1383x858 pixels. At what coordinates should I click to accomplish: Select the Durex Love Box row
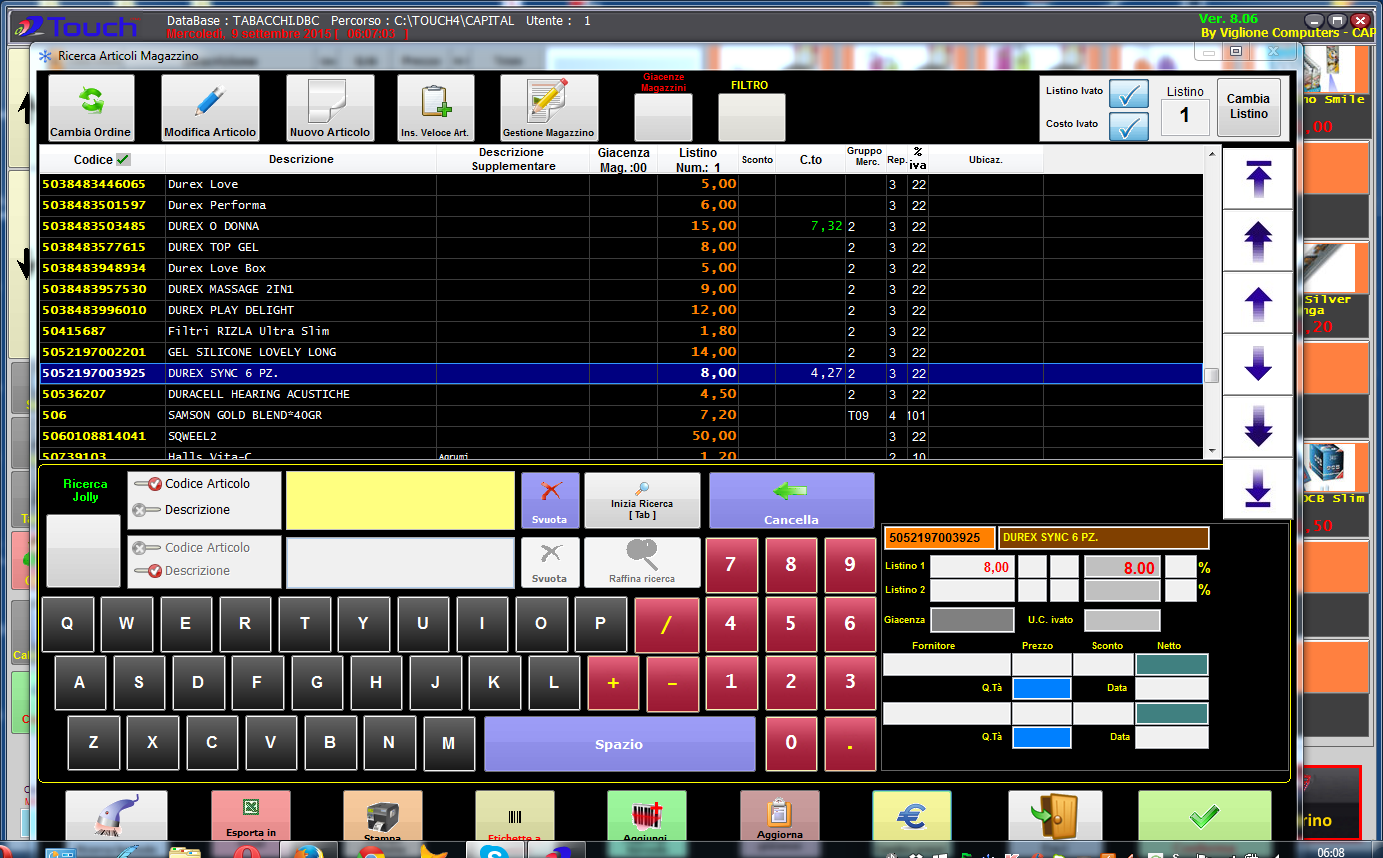click(x=620, y=268)
